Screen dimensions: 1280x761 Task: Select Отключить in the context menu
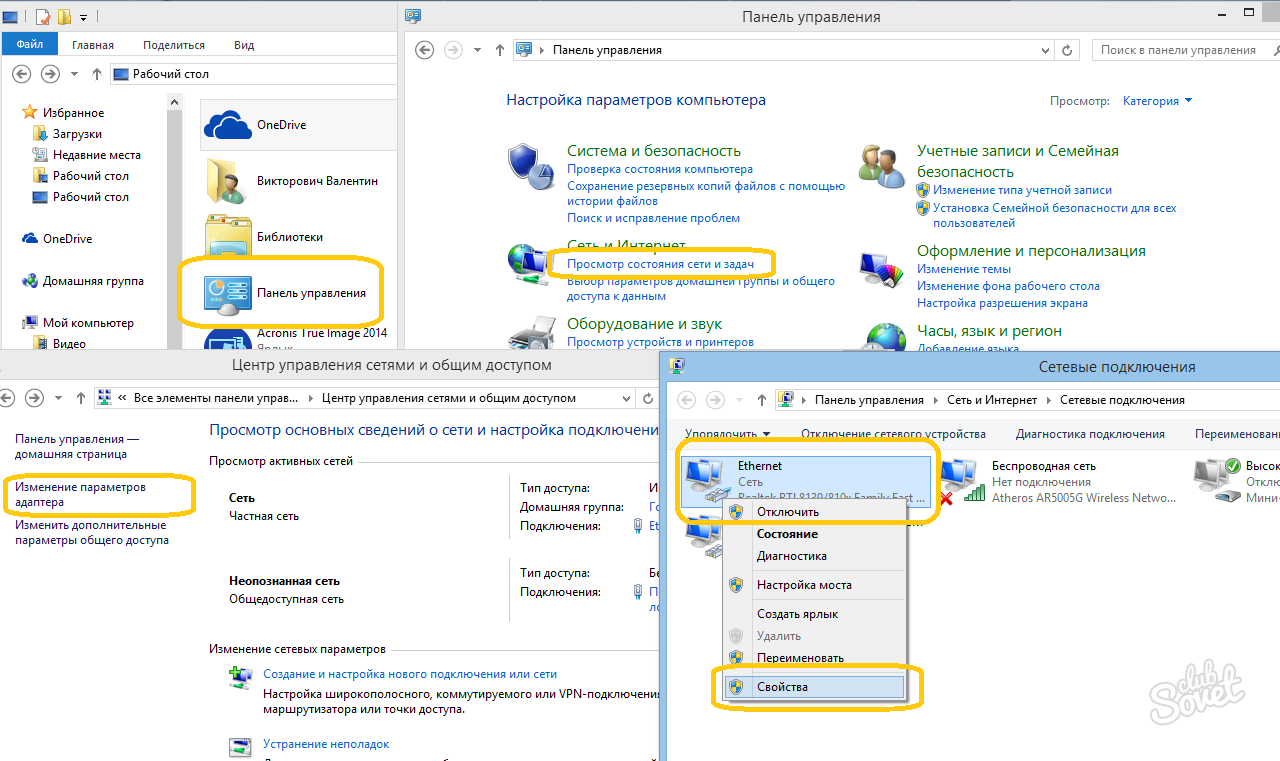[x=787, y=512]
